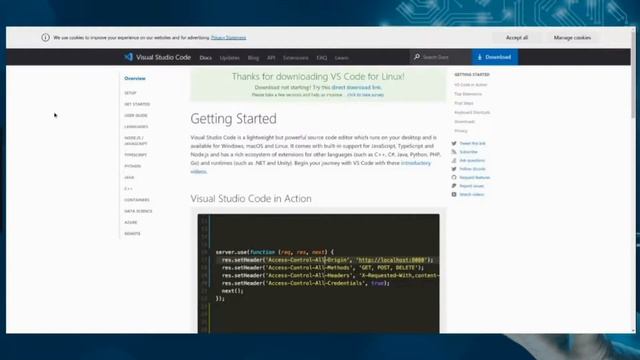
Task: Jump to Privacy section link
Action: tap(461, 131)
